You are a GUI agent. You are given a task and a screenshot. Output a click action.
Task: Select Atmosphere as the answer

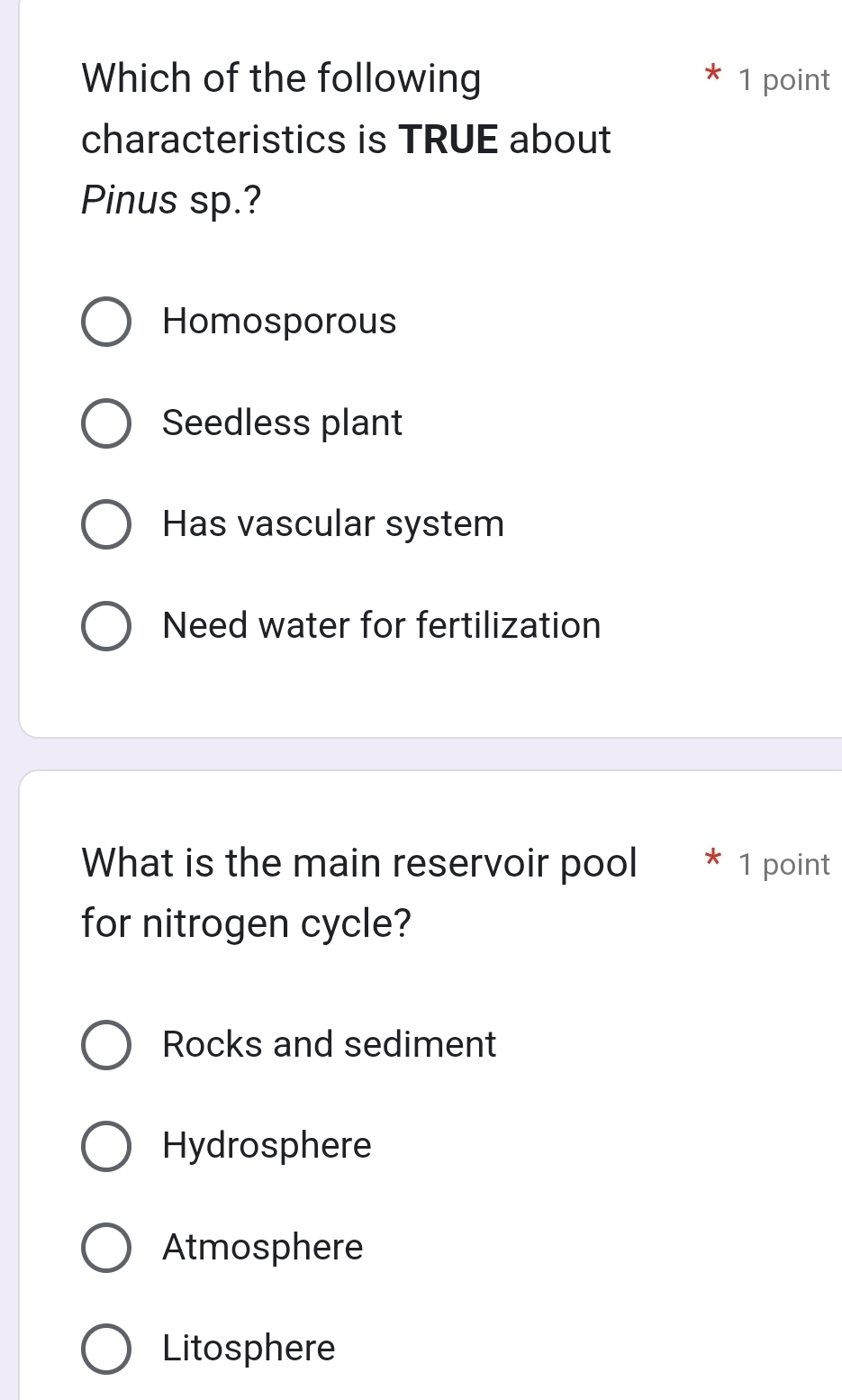click(x=105, y=1248)
